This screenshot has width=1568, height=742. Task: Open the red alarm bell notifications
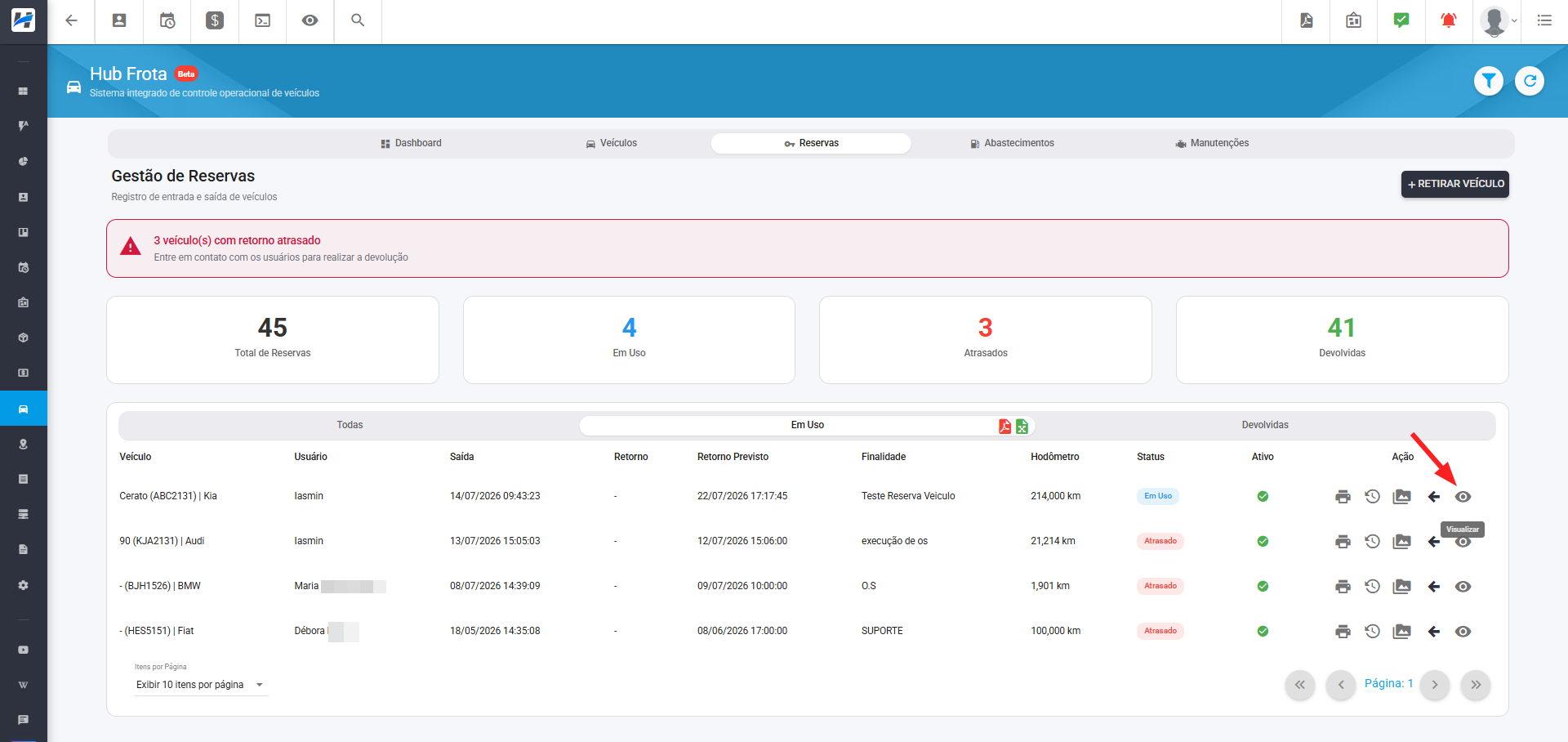pos(1449,21)
